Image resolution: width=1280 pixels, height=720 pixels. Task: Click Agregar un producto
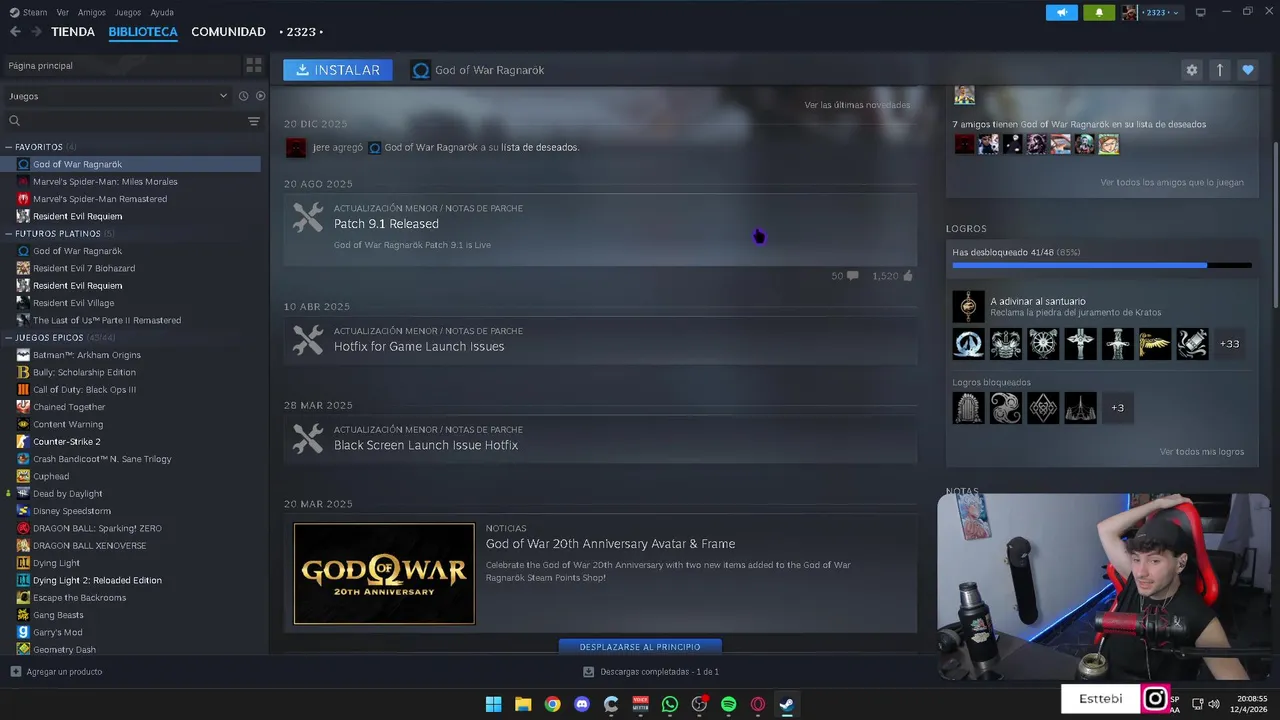(x=56, y=672)
